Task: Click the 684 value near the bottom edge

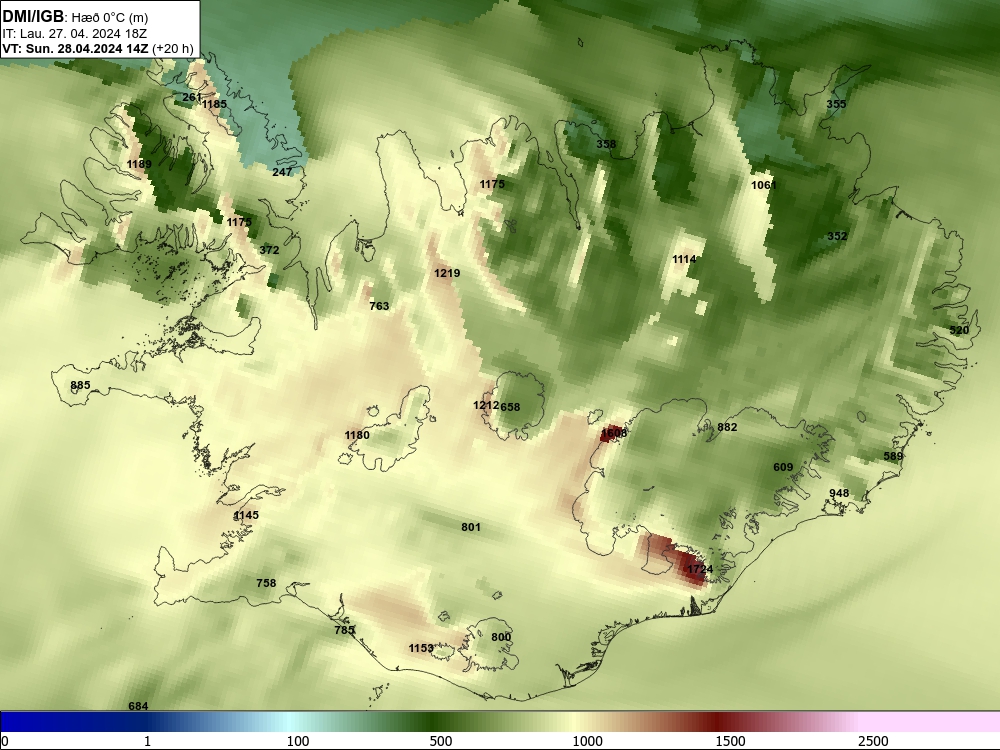Action: pos(138,706)
